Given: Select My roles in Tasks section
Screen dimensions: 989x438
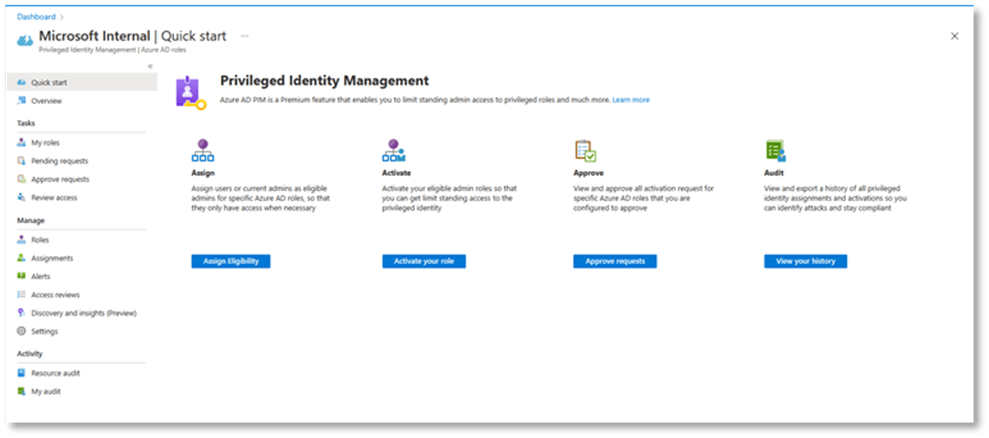Looking at the screenshot, I should 46,143.
